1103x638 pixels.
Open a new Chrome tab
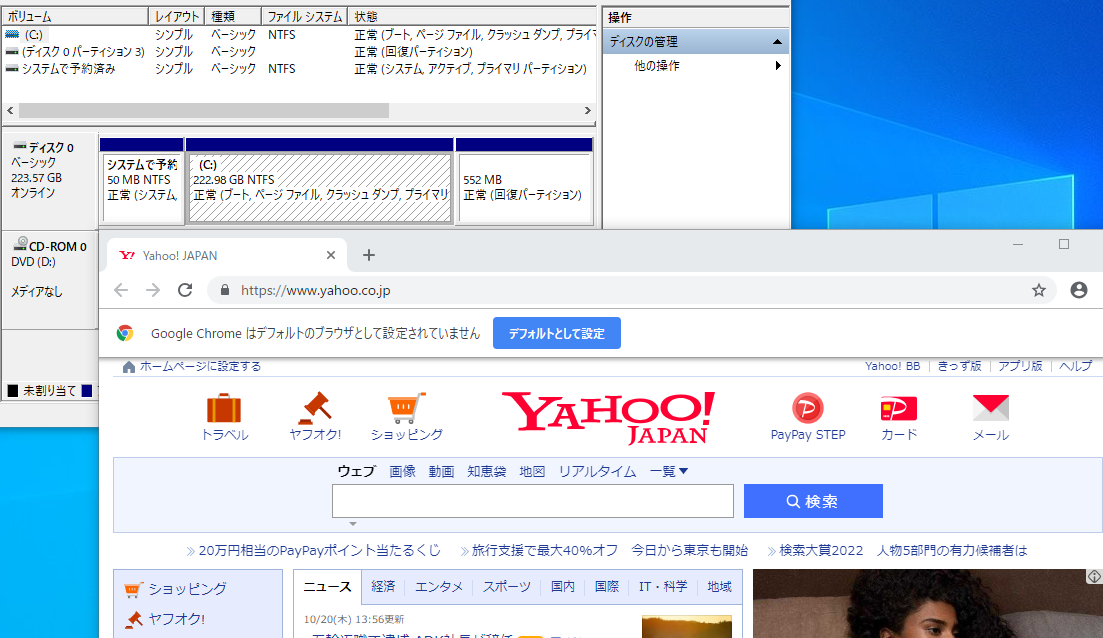369,255
